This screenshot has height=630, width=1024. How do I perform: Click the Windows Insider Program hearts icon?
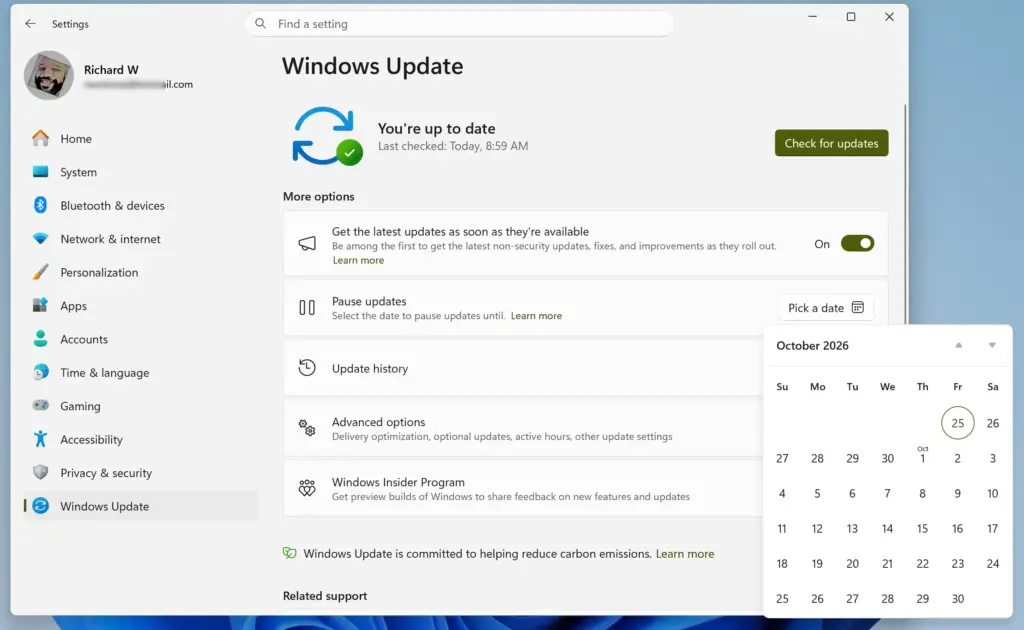(307, 488)
